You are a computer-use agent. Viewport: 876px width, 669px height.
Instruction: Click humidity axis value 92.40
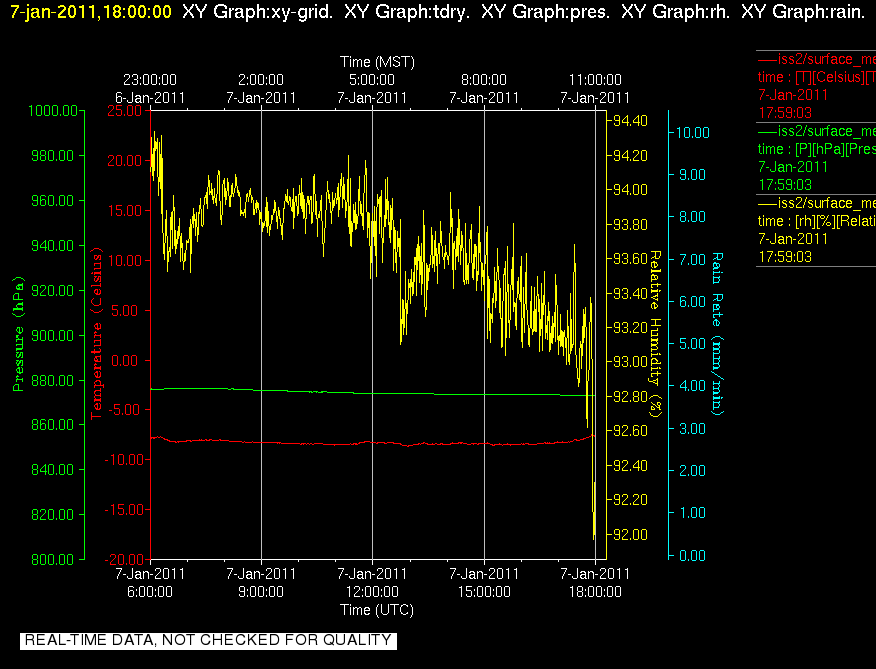pos(631,466)
